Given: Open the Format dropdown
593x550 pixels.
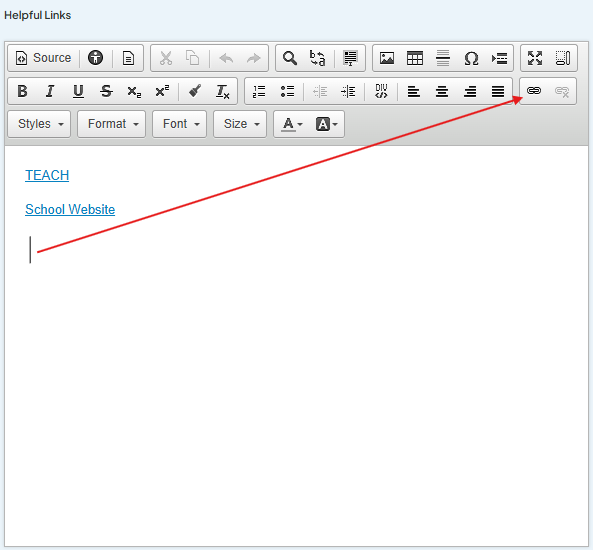Looking at the screenshot, I should point(112,124).
